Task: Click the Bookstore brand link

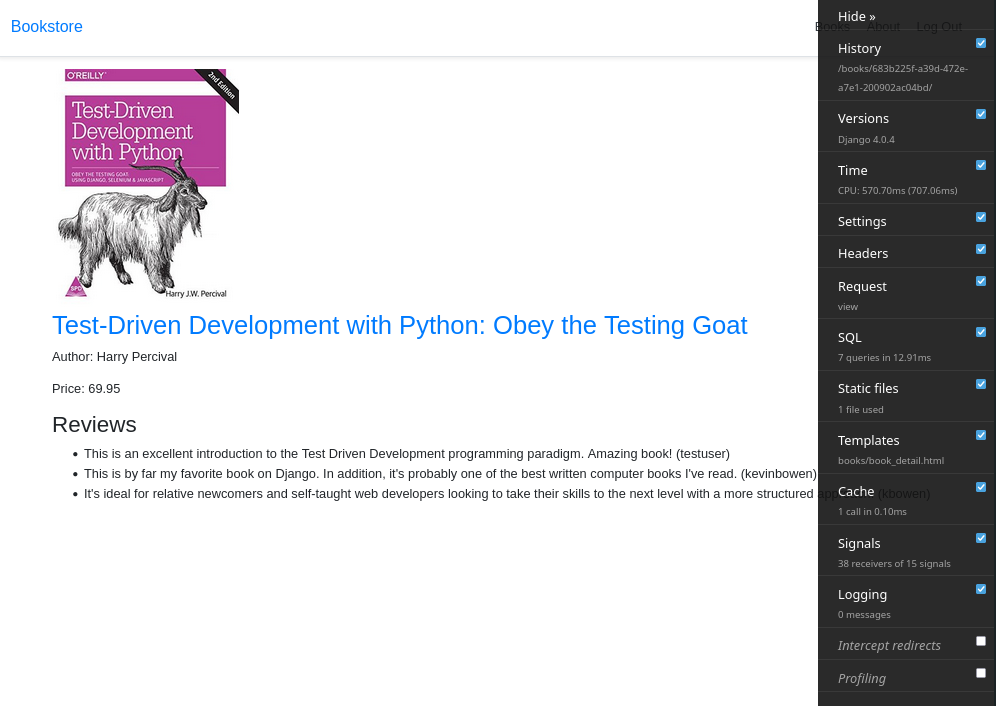Action: (x=46, y=27)
